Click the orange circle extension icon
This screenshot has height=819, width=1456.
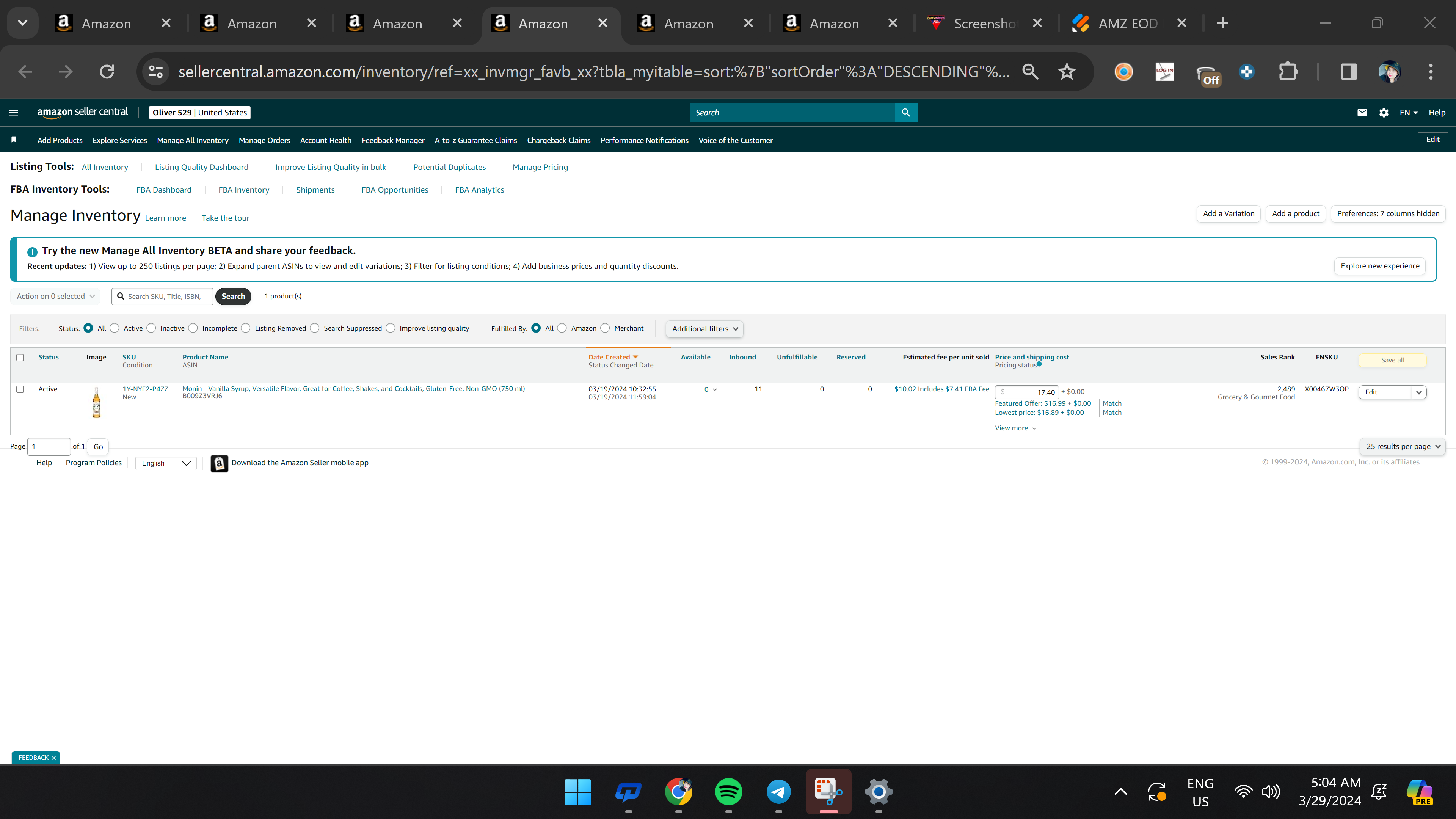(1123, 72)
